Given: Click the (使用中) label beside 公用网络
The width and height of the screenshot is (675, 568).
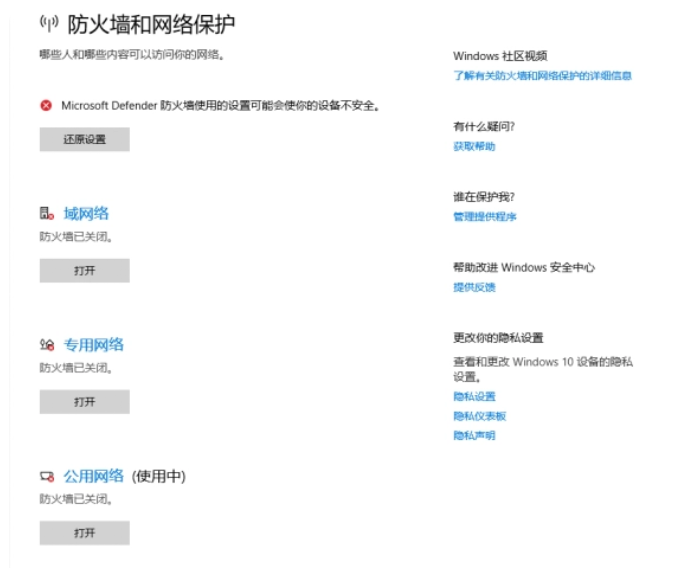Looking at the screenshot, I should (x=159, y=476).
